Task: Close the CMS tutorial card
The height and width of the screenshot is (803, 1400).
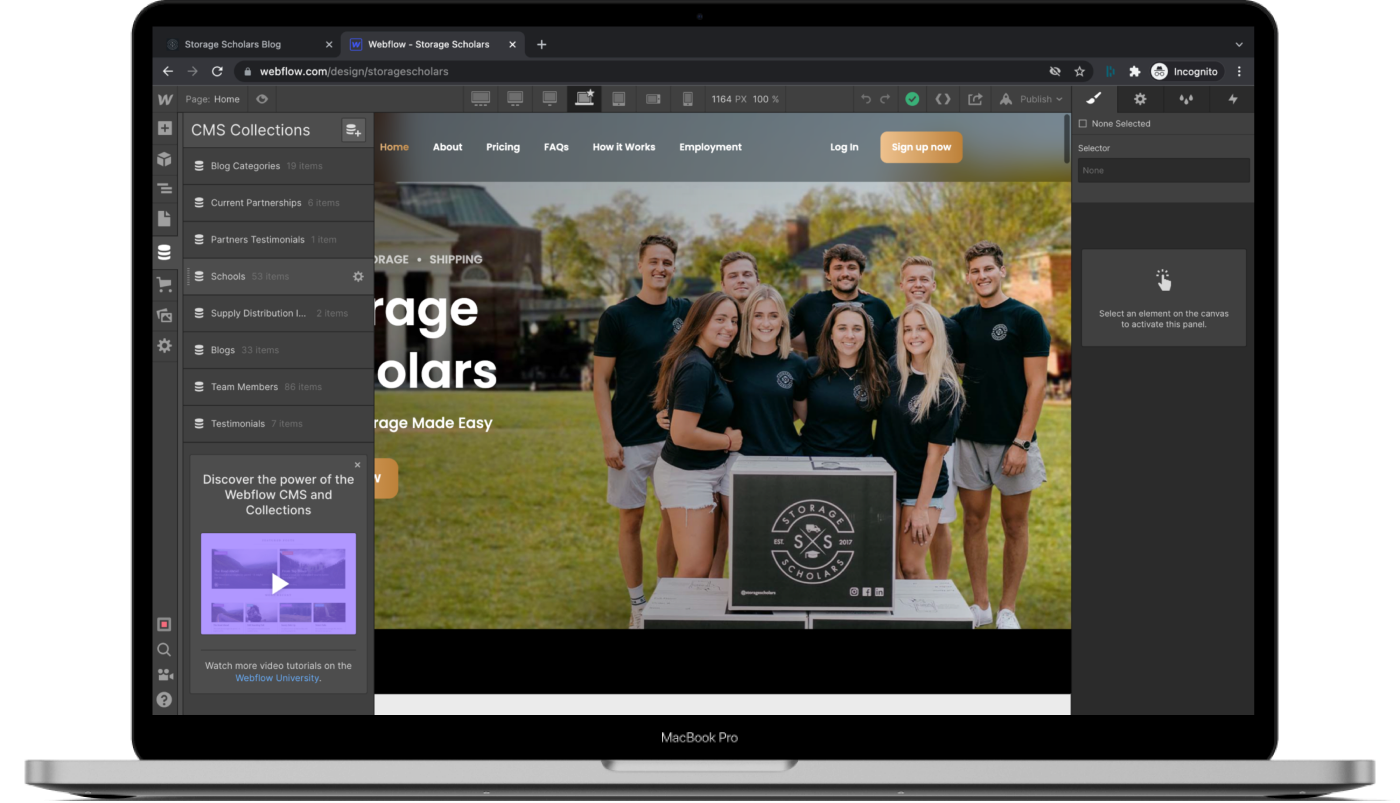Action: point(358,465)
